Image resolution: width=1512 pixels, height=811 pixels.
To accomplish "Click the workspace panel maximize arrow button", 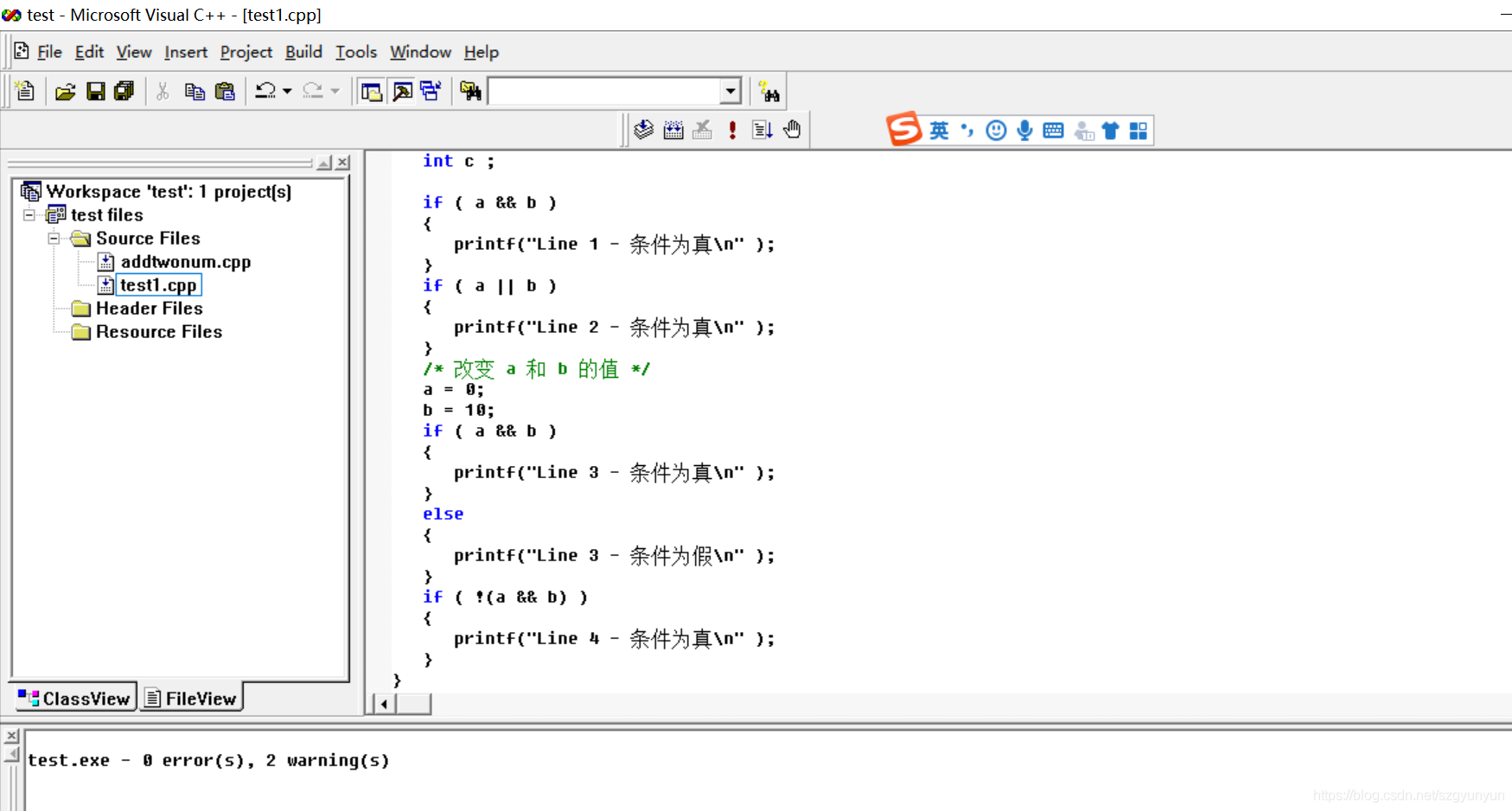I will click(x=324, y=163).
